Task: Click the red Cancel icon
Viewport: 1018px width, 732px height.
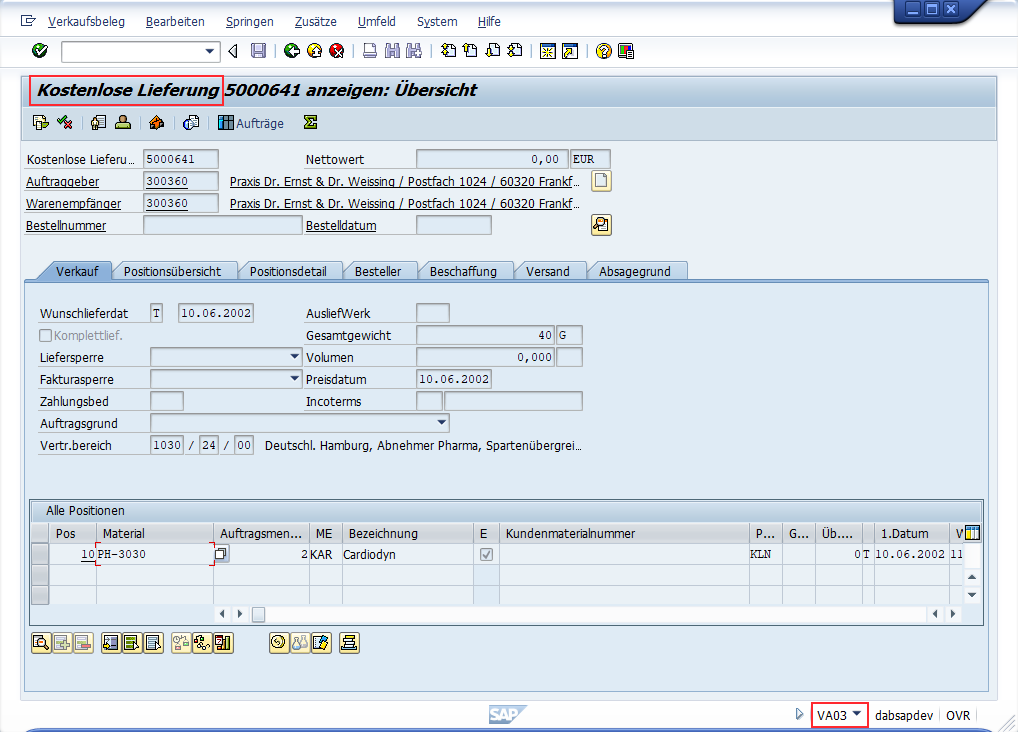Action: coord(336,51)
